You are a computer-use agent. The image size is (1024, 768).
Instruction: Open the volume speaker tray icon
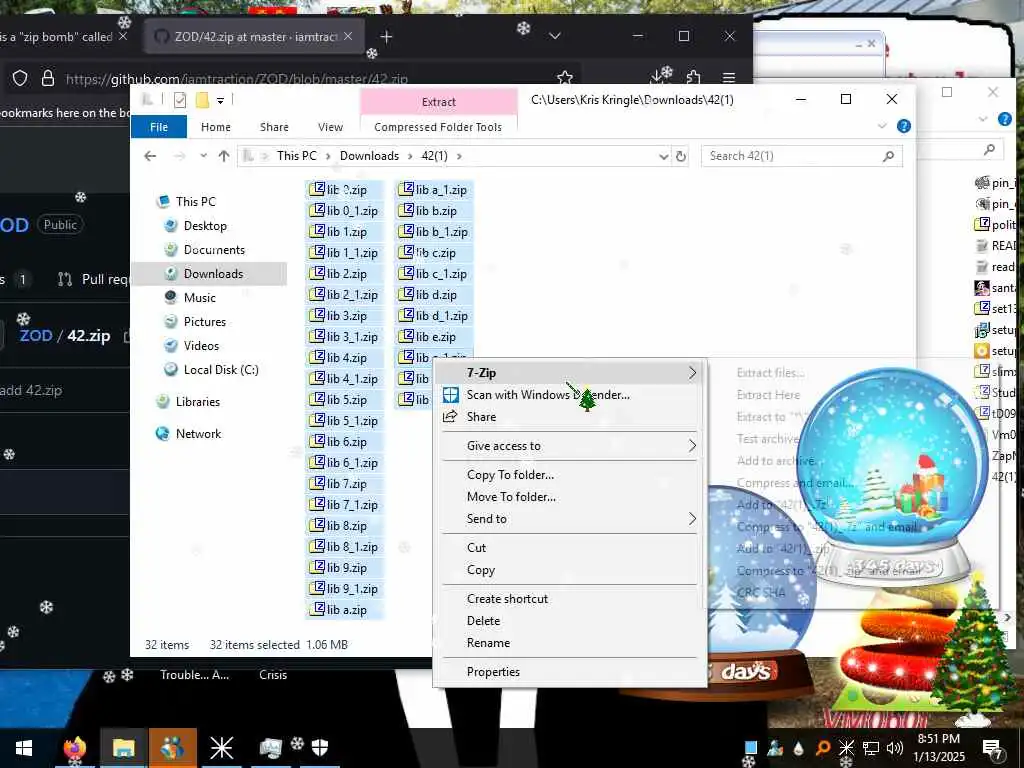[x=895, y=748]
